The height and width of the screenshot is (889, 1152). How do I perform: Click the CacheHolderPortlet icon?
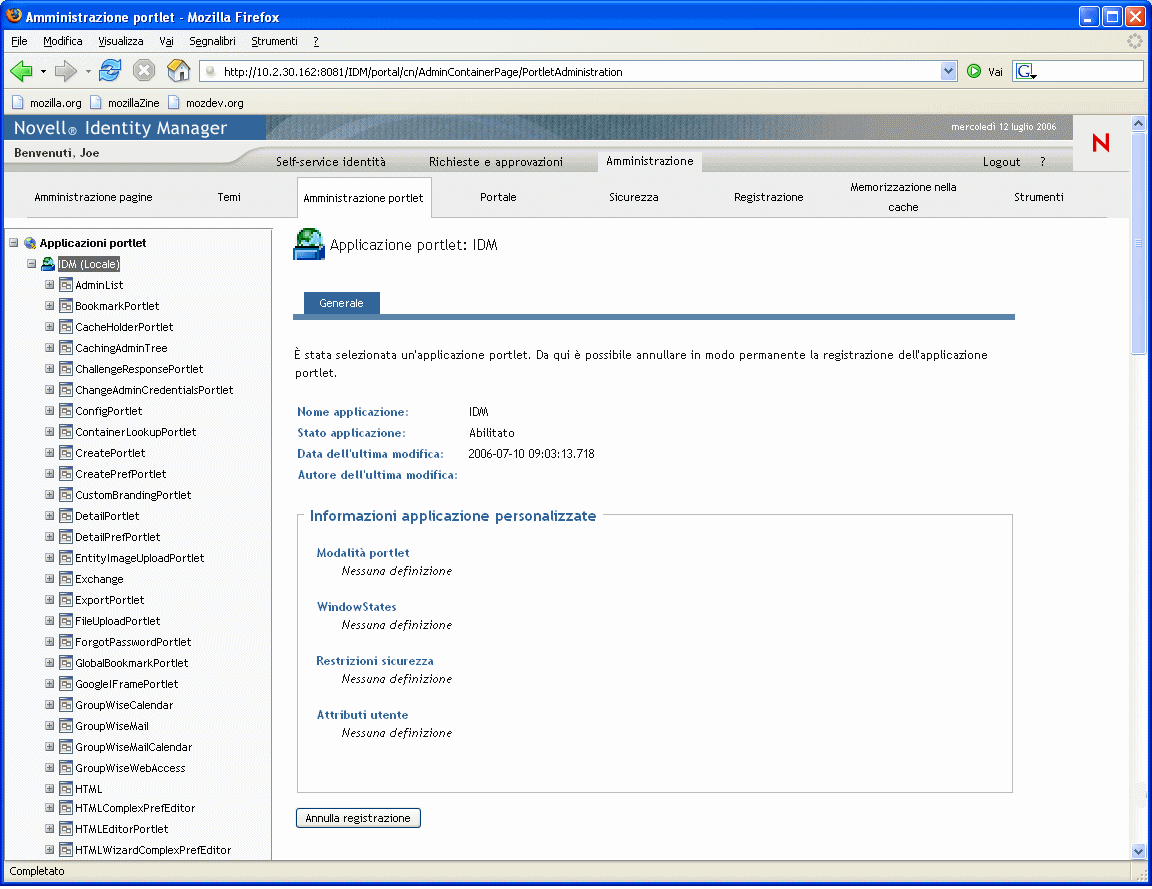66,327
